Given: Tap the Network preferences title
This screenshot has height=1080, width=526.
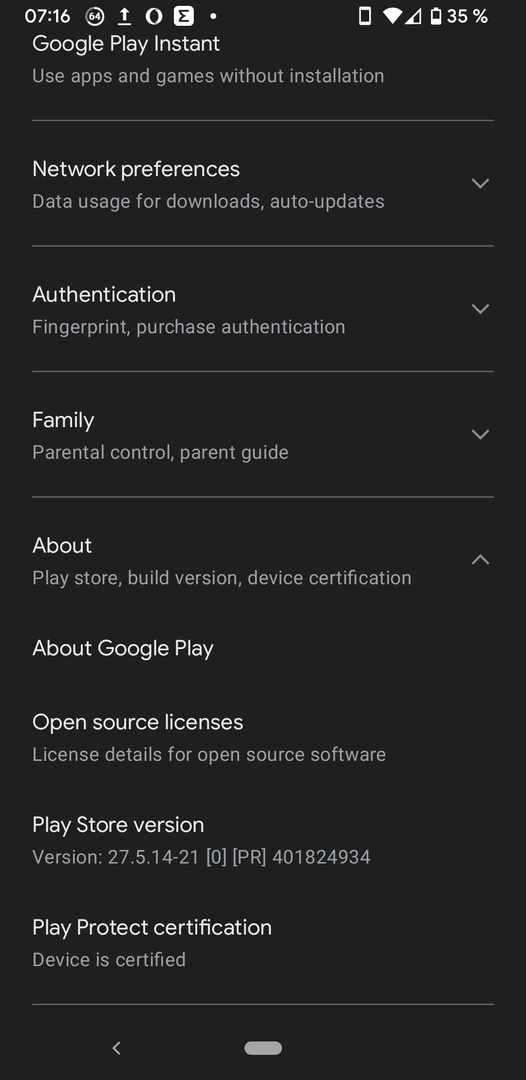Looking at the screenshot, I should [x=136, y=169].
